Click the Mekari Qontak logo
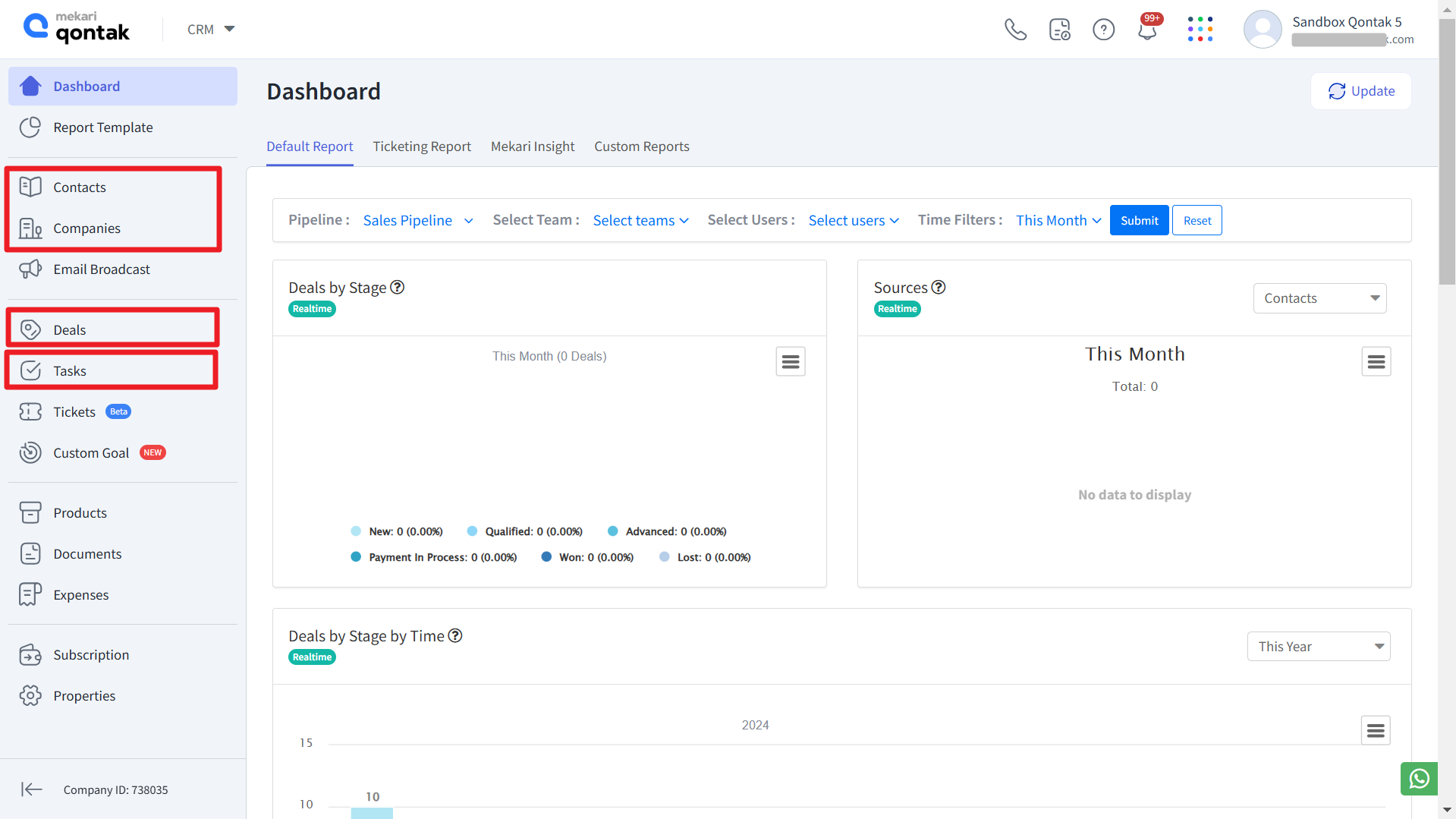 tap(77, 28)
